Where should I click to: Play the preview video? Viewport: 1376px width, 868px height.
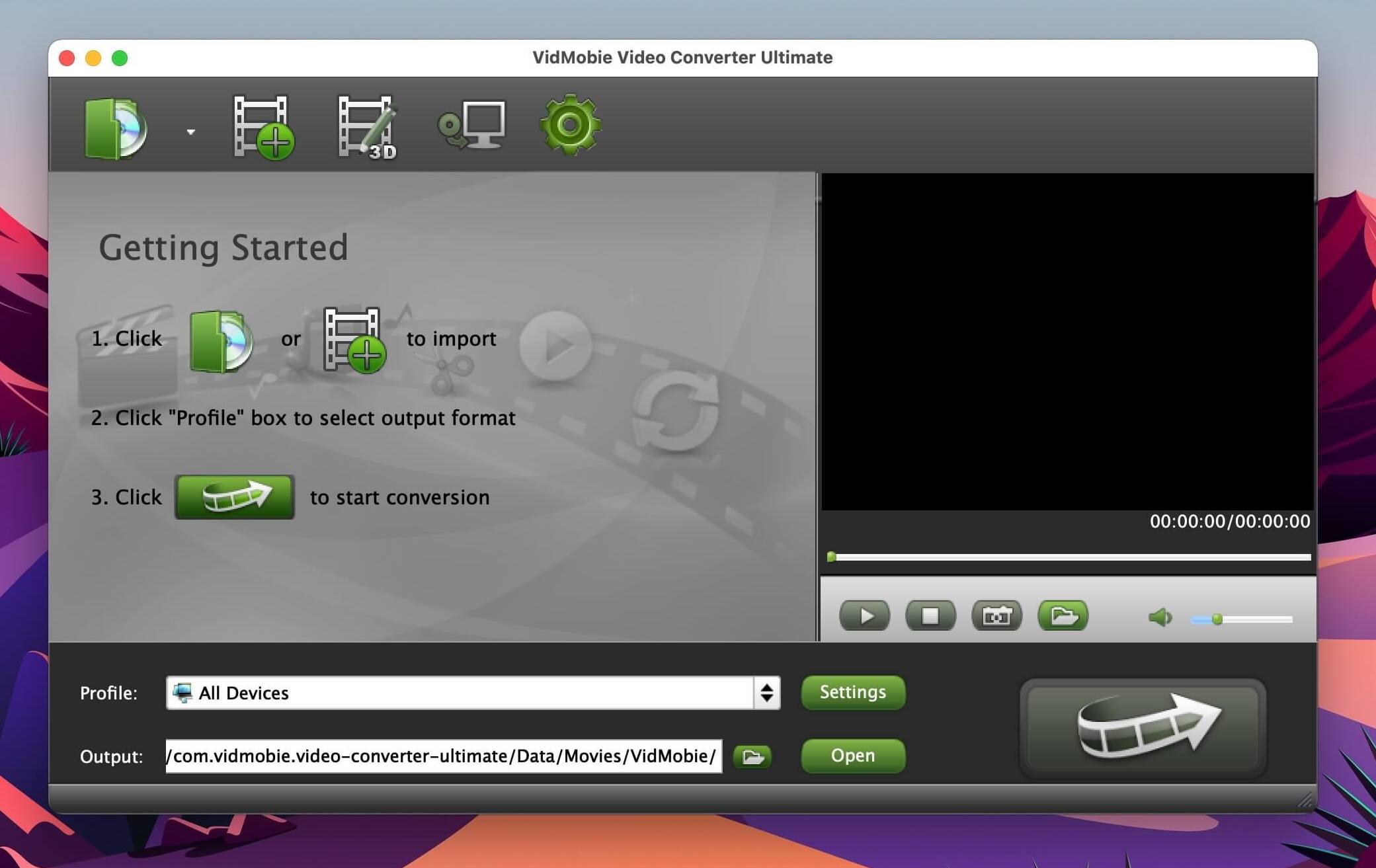pos(864,616)
